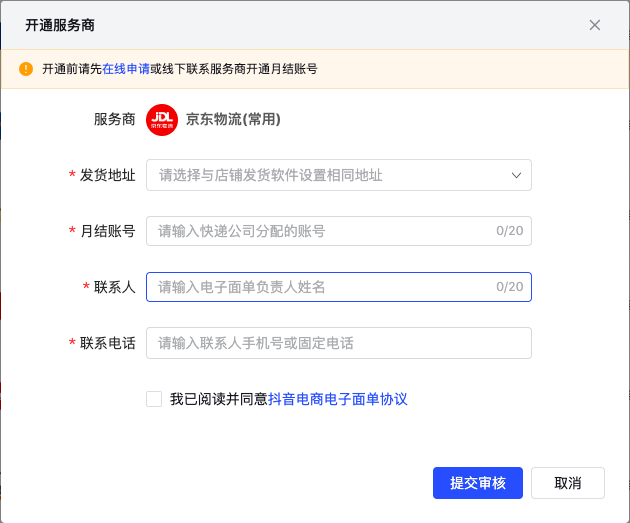Click the 联系电话 field label
This screenshot has height=523, width=630.
[x=107, y=343]
